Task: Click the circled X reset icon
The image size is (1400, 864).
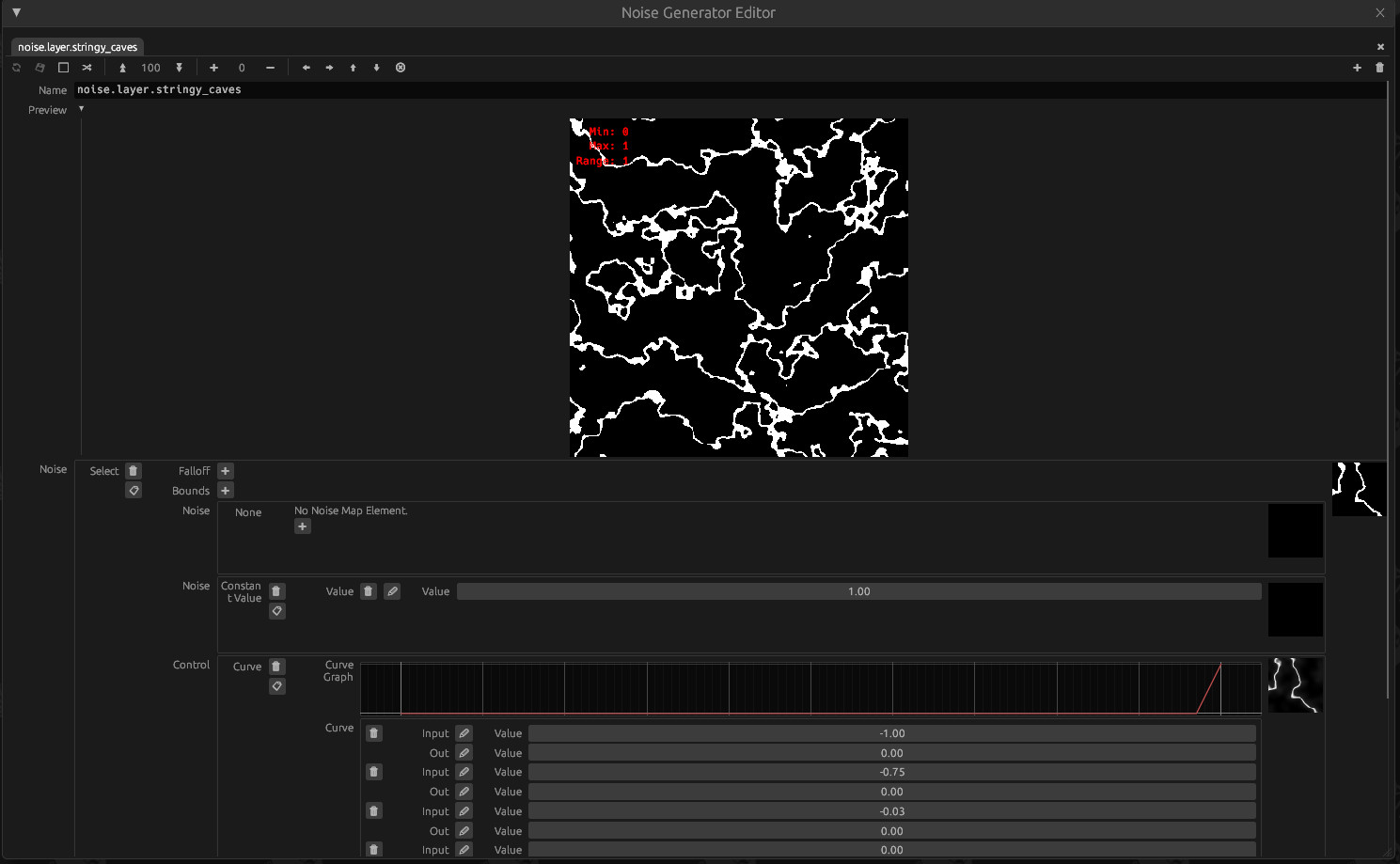Action: point(401,68)
